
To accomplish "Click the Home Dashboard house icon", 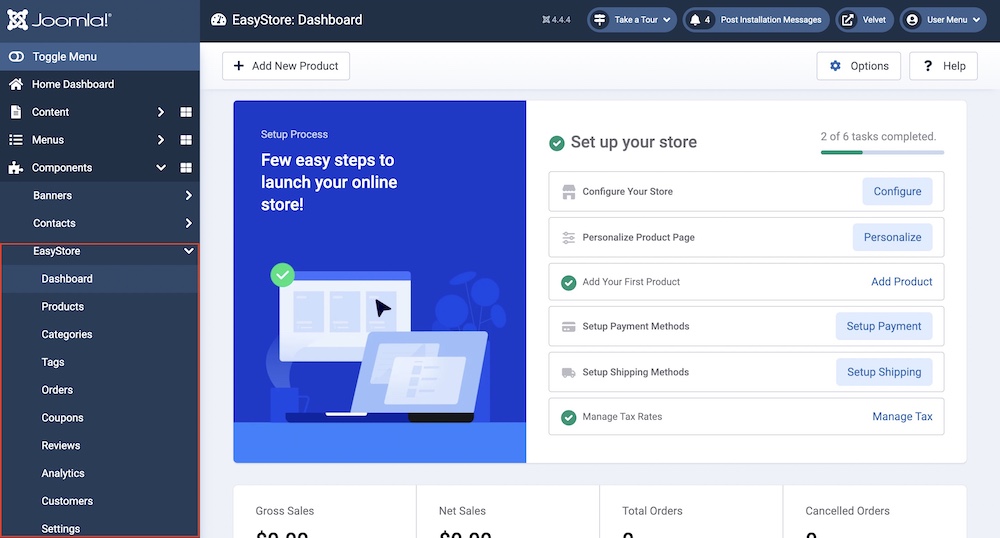I will 16,84.
